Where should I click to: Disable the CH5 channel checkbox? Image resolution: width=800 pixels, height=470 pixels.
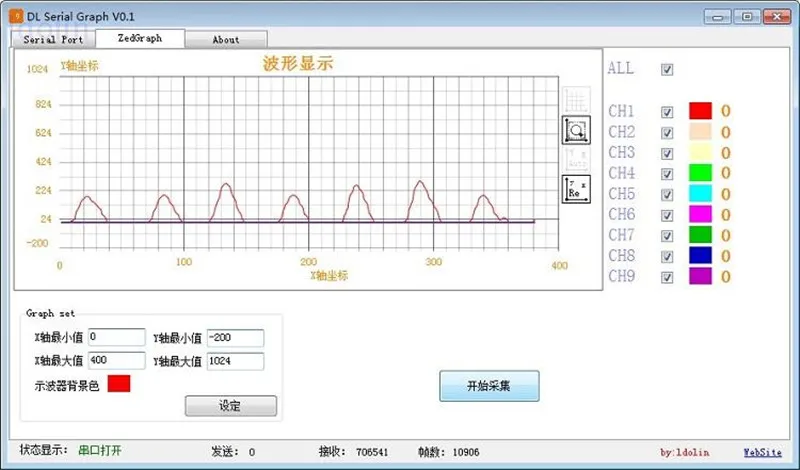(x=667, y=194)
